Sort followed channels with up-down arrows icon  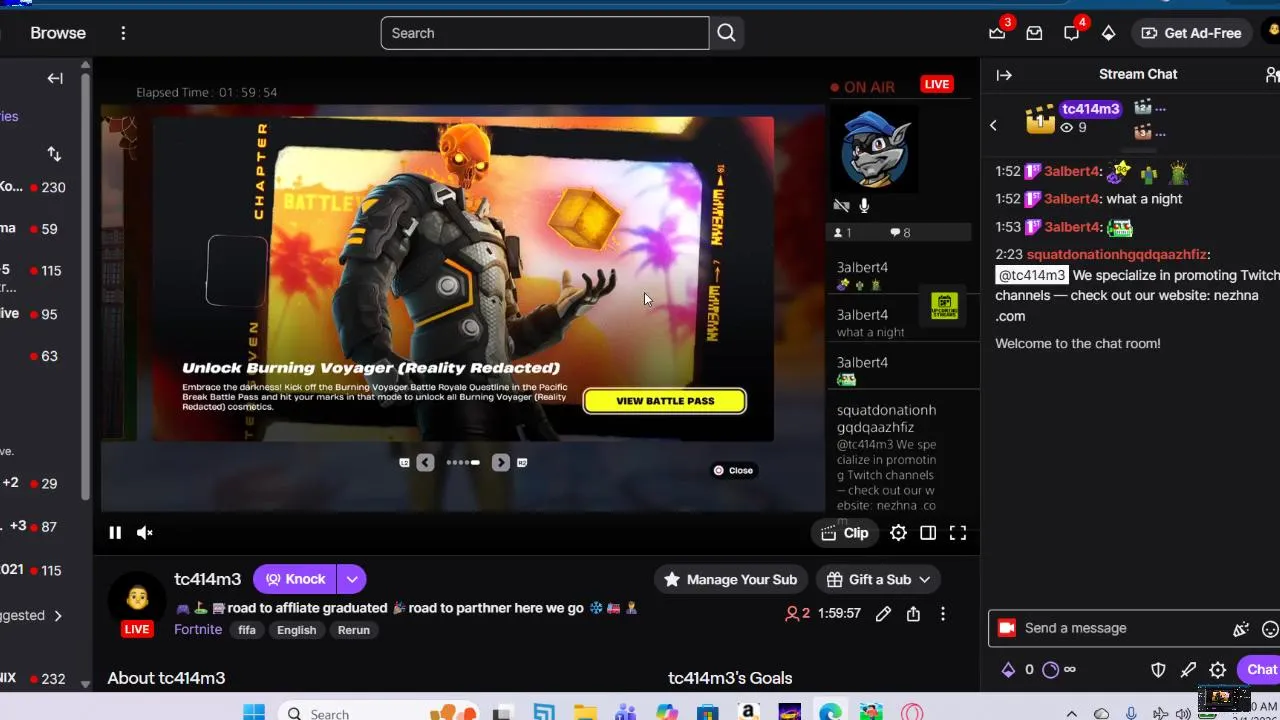tap(54, 154)
